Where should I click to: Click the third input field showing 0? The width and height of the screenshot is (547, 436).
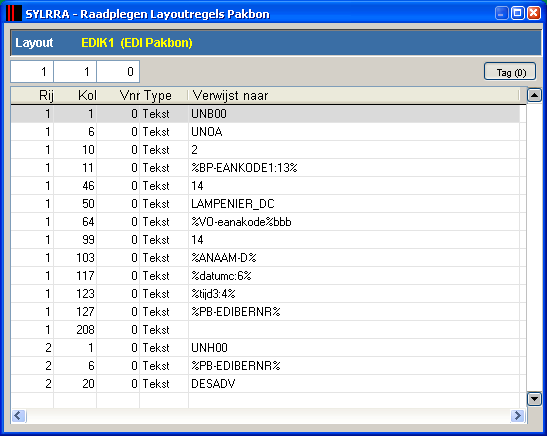click(x=118, y=72)
